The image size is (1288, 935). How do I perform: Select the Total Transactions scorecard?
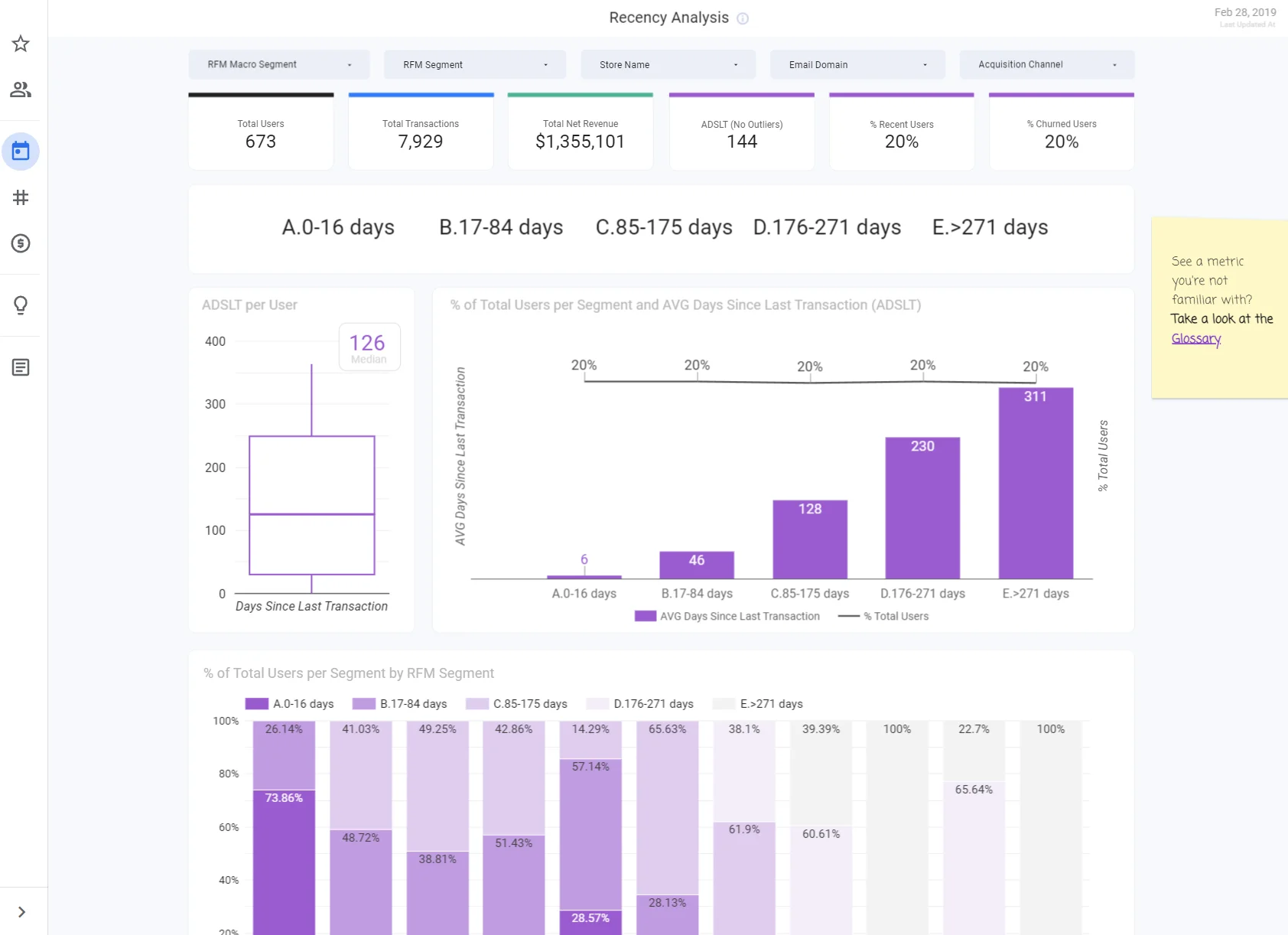click(x=421, y=132)
